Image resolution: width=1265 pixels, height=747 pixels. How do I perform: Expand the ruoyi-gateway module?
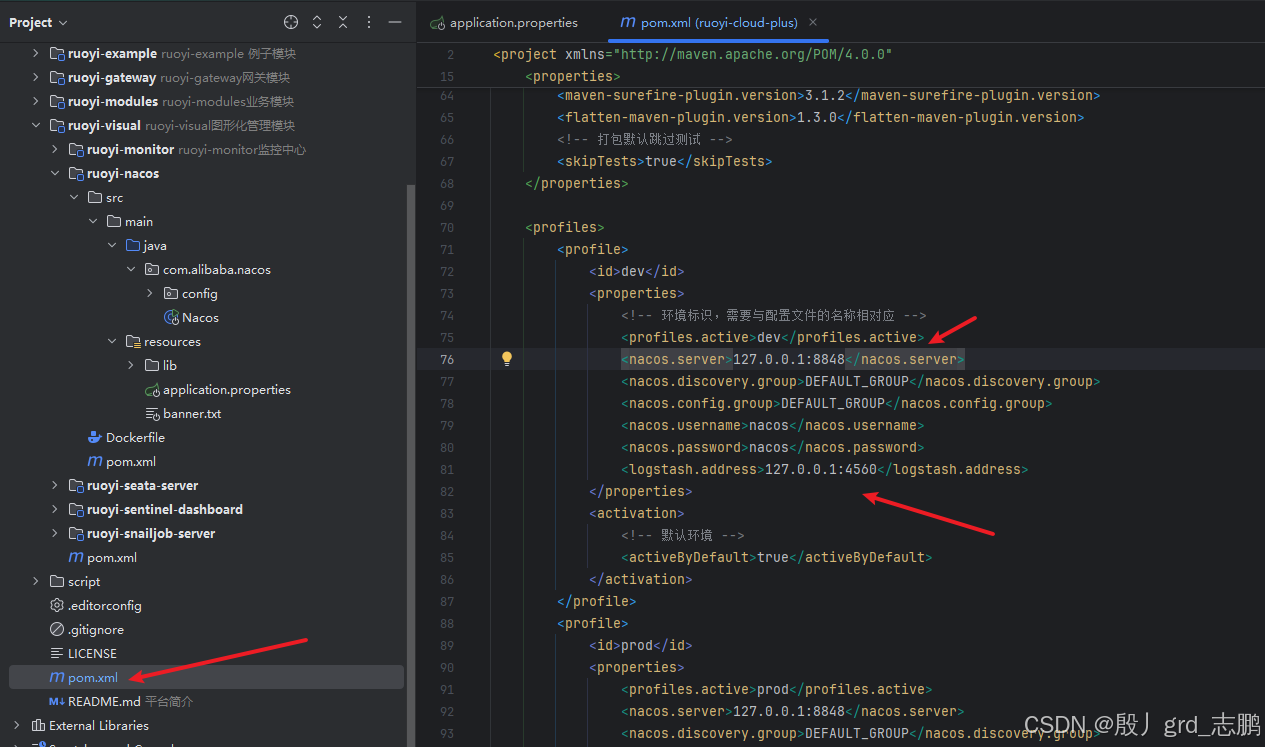37,77
